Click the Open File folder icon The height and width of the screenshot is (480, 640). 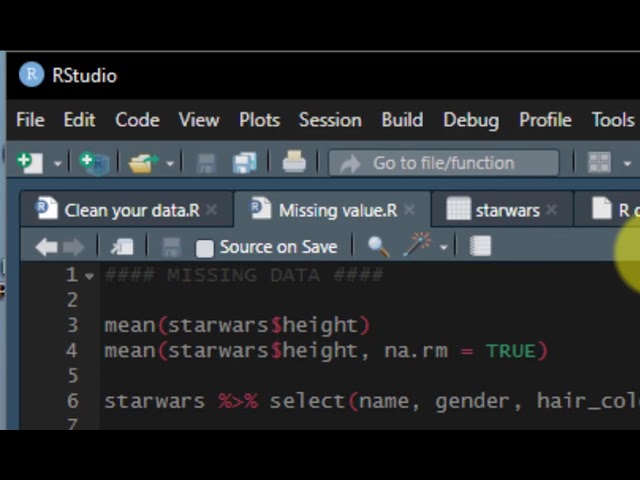pyautogui.click(x=143, y=162)
